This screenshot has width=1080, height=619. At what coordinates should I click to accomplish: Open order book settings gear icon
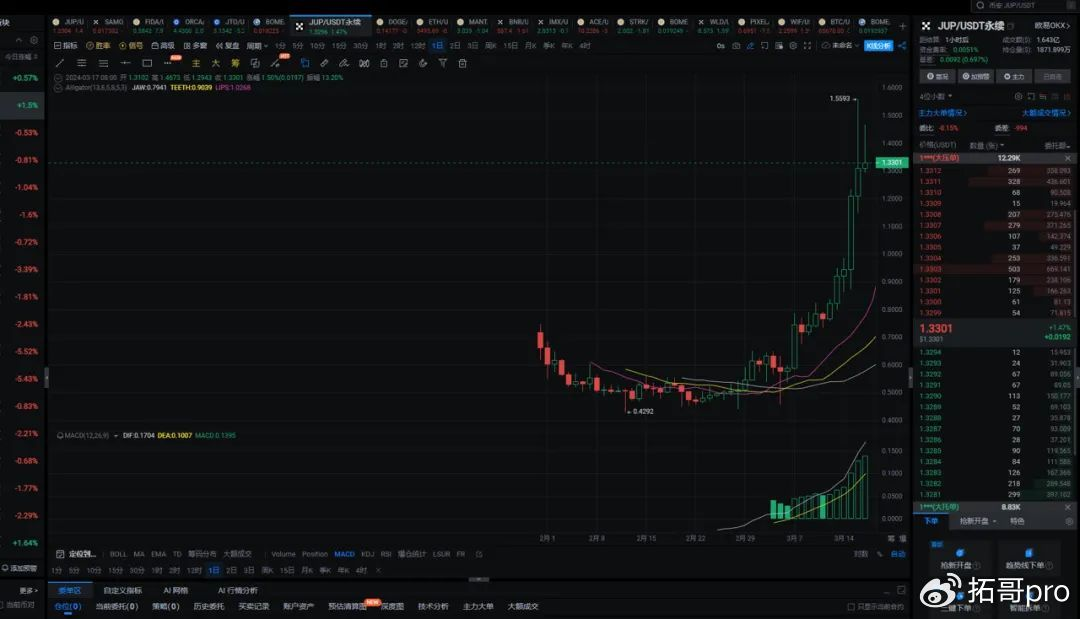coord(1019,96)
